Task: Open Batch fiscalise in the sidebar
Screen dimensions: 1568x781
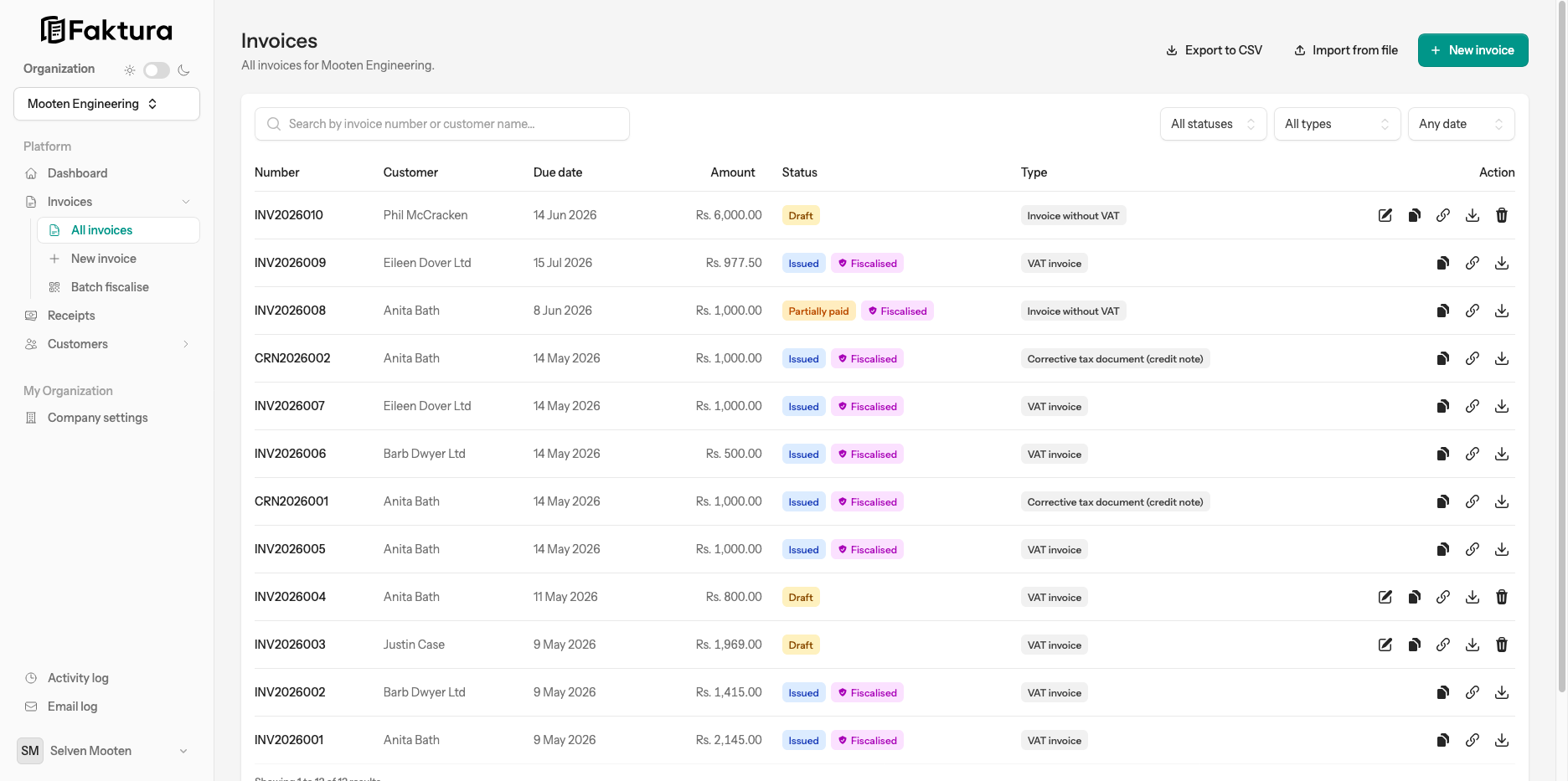Action: [x=110, y=287]
